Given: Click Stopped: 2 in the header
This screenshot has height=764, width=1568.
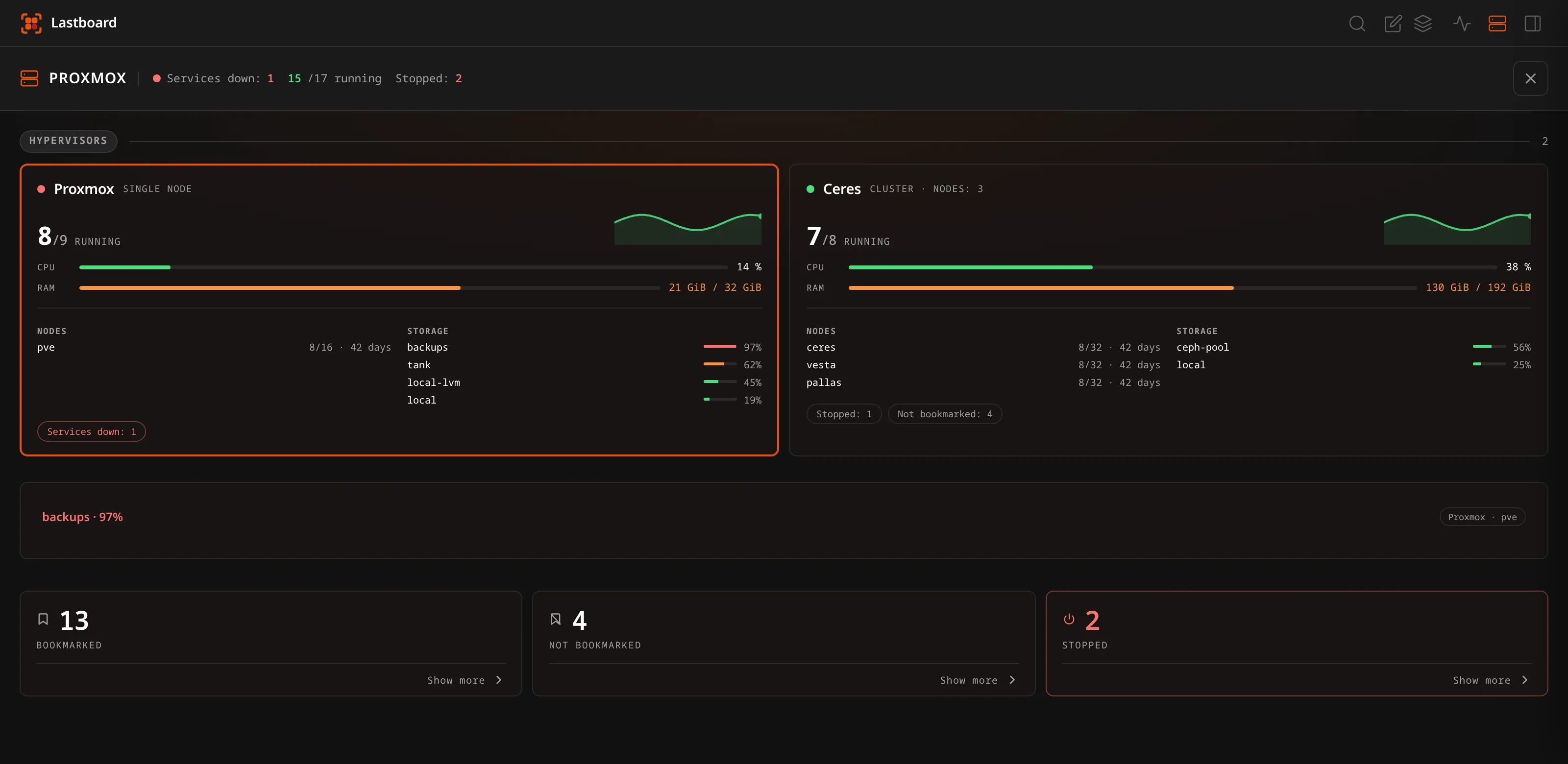Looking at the screenshot, I should pyautogui.click(x=429, y=78).
